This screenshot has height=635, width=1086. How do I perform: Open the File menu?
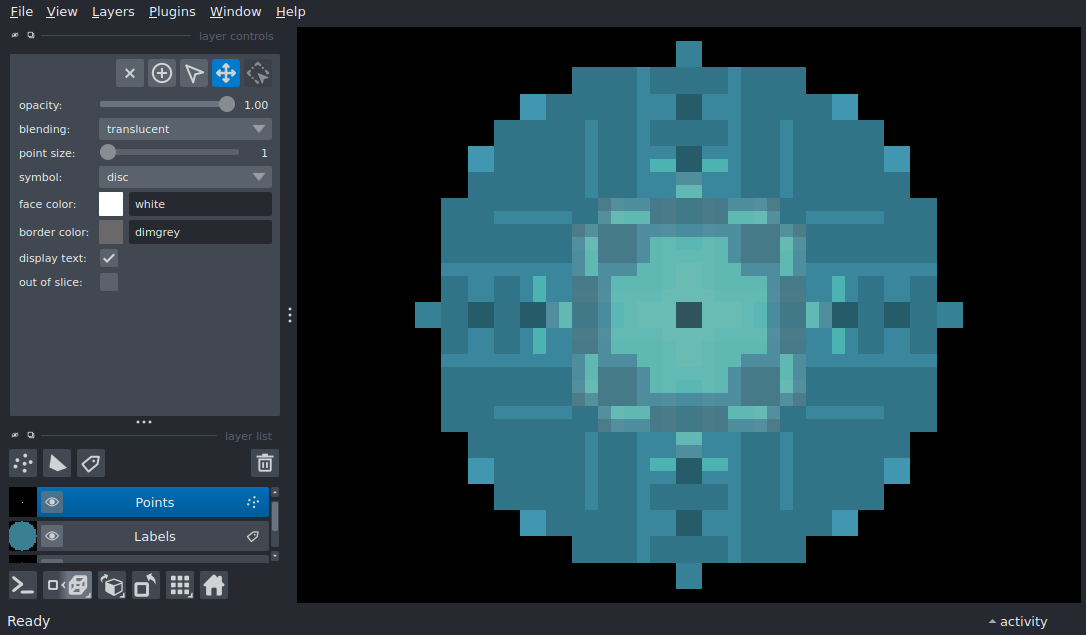click(x=21, y=12)
